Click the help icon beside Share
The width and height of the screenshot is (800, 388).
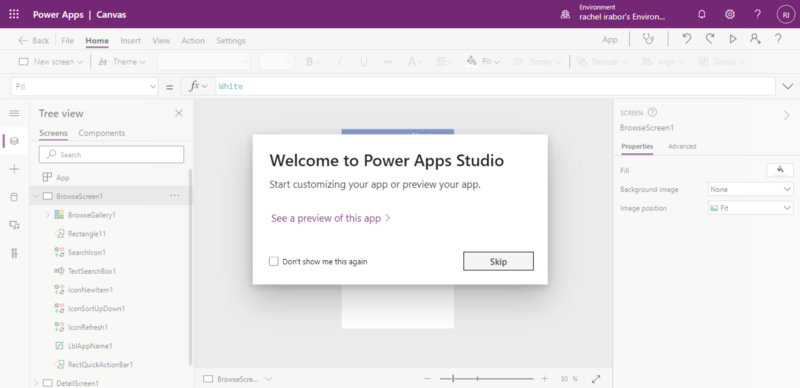[x=778, y=39]
